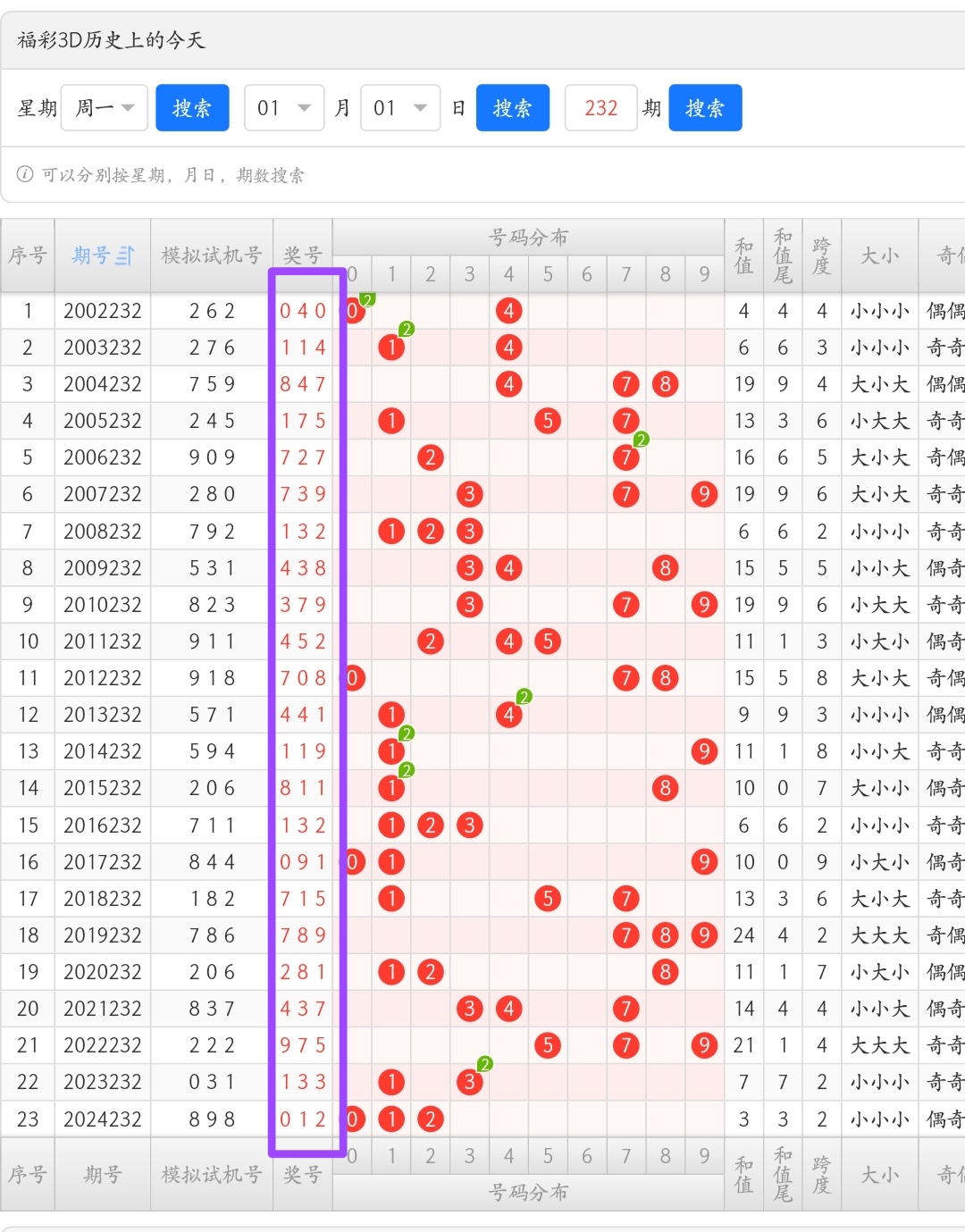Viewport: 965px width, 1232px height.
Task: Click the bottom 号码分布 footer label
Action: pos(529,1193)
